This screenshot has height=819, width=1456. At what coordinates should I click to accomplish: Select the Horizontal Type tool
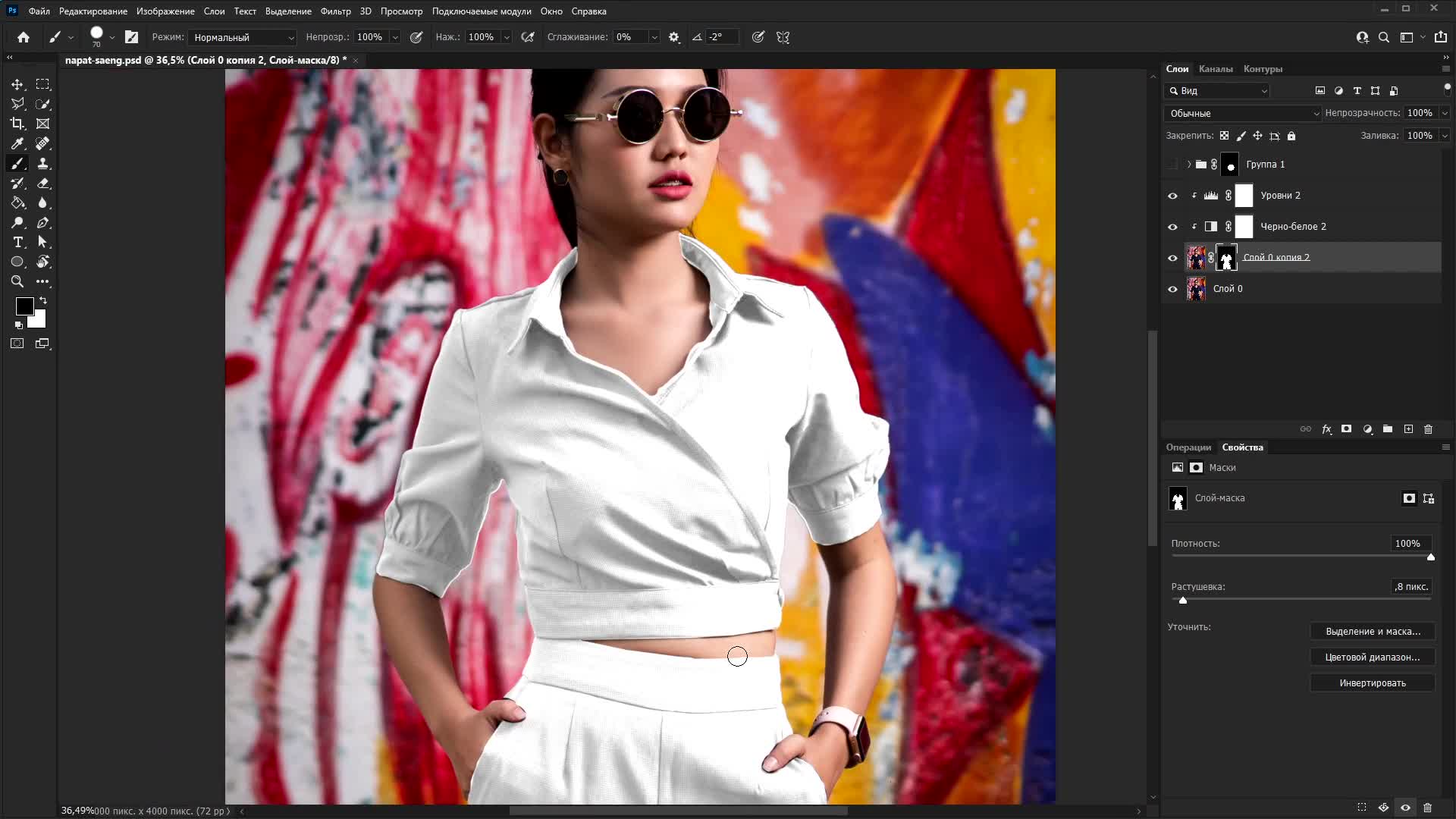[17, 242]
